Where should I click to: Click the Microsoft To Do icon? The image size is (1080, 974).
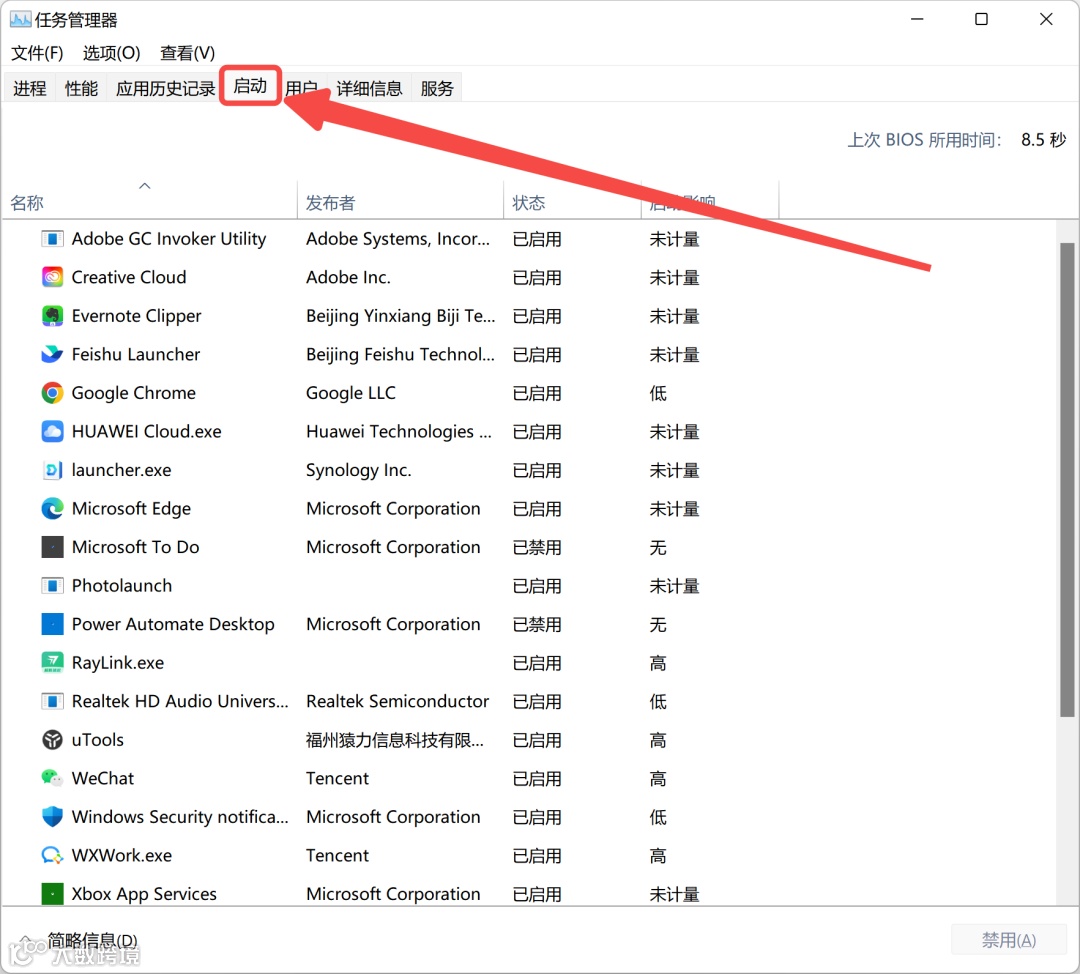52,548
